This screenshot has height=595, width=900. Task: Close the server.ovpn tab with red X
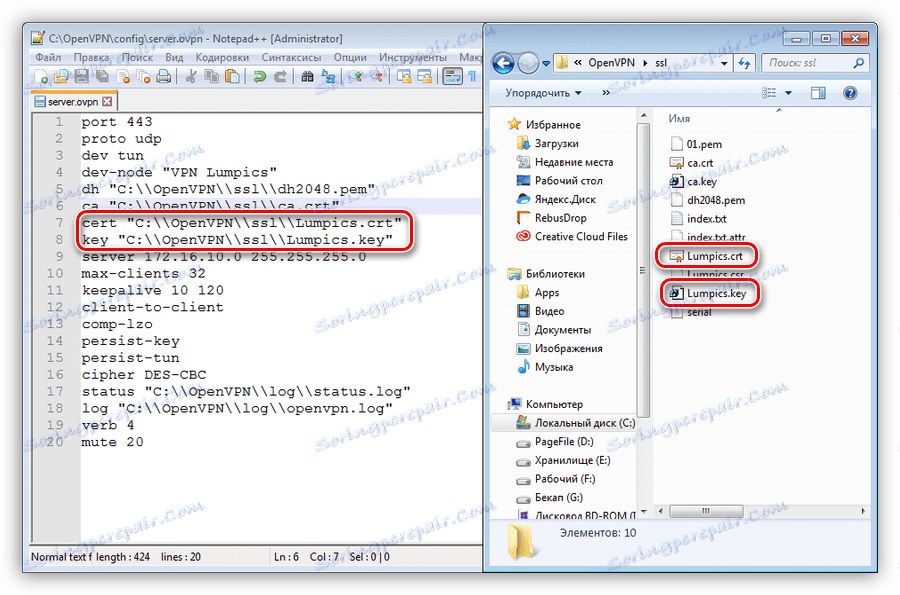[107, 102]
